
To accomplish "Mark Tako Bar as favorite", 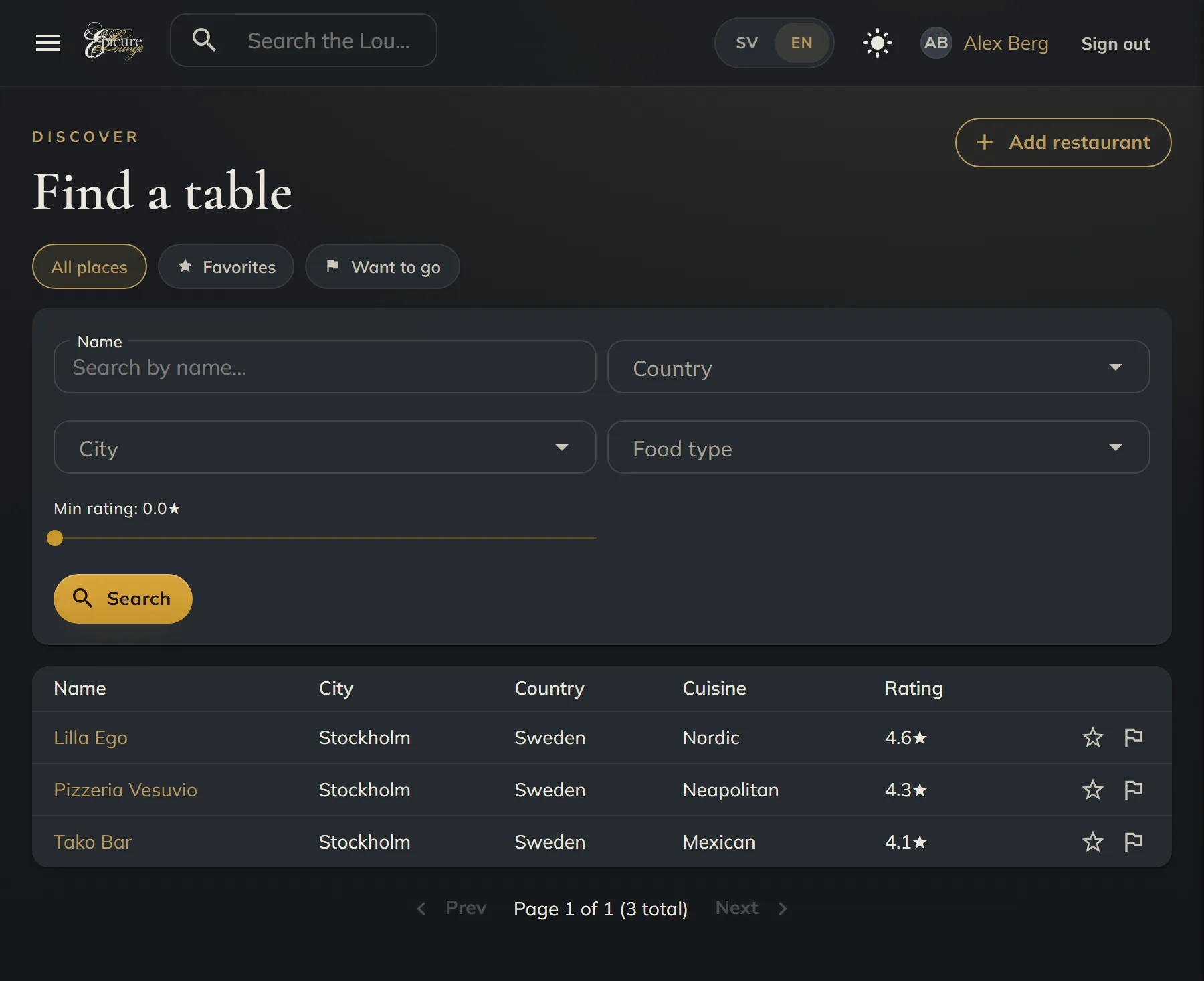I will click(1092, 842).
